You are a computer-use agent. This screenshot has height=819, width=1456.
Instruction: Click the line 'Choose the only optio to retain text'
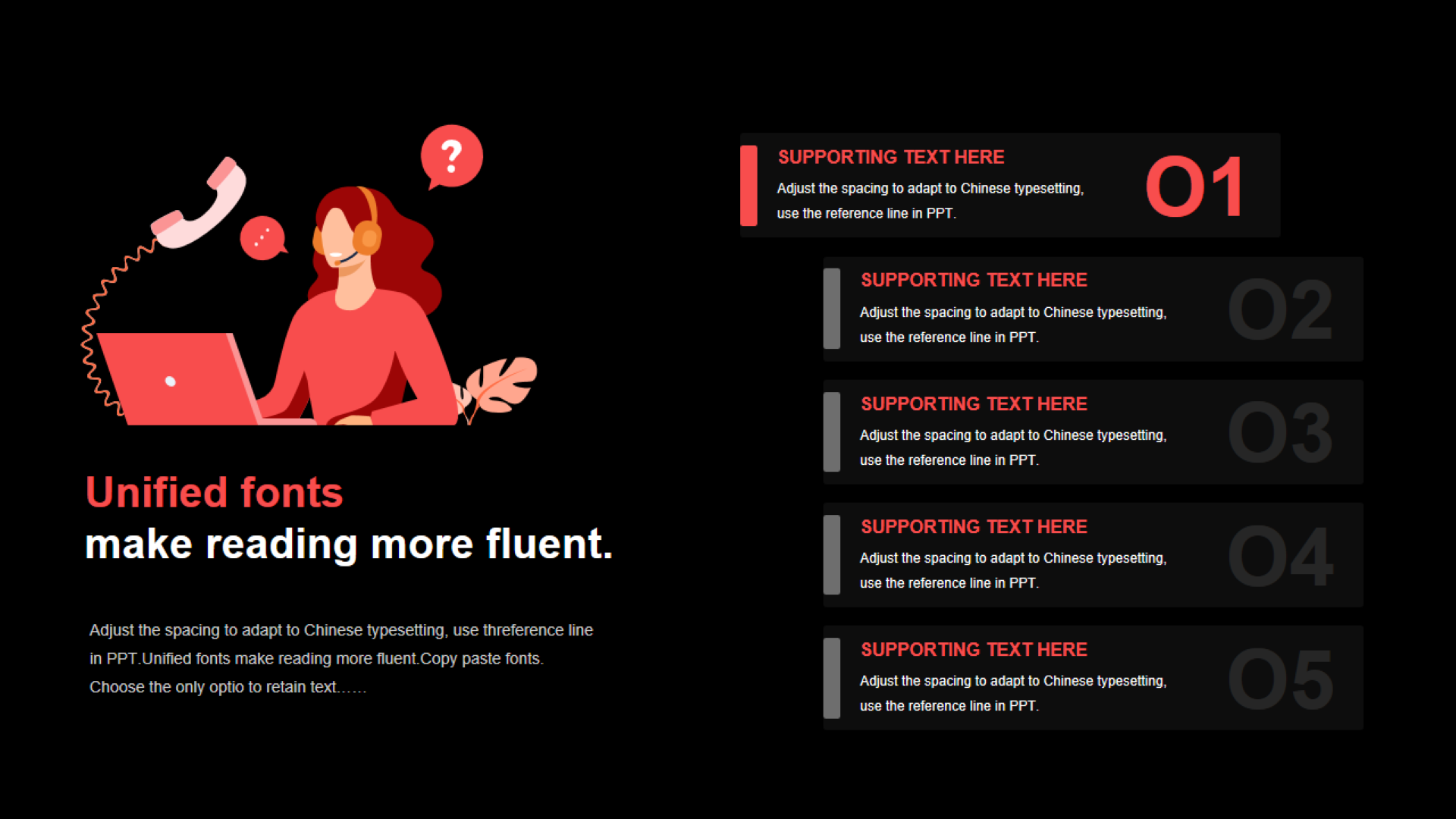click(228, 687)
